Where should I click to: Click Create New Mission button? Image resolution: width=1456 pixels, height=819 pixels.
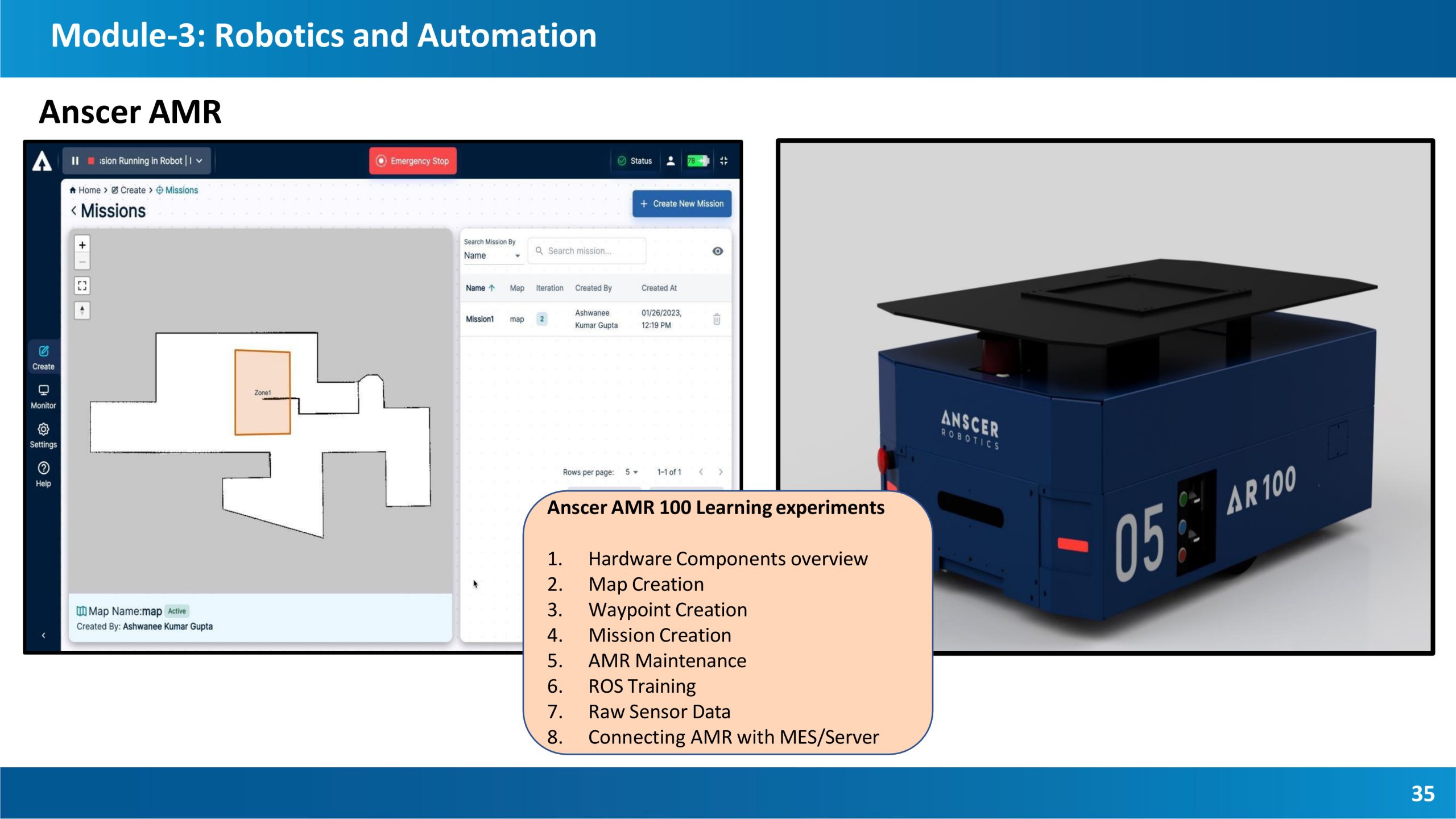682,204
